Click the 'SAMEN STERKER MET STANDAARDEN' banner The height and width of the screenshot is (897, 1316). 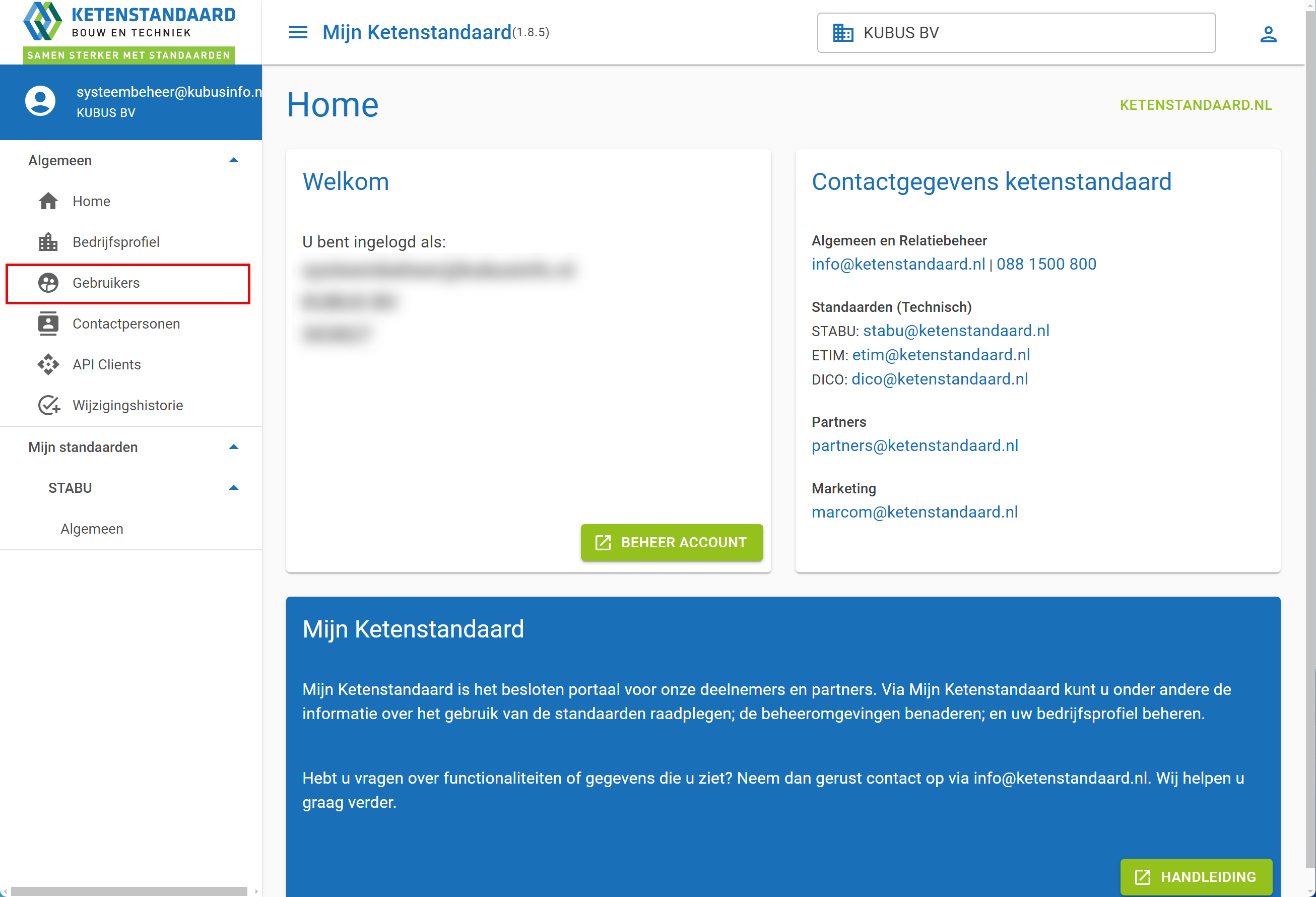pos(128,55)
